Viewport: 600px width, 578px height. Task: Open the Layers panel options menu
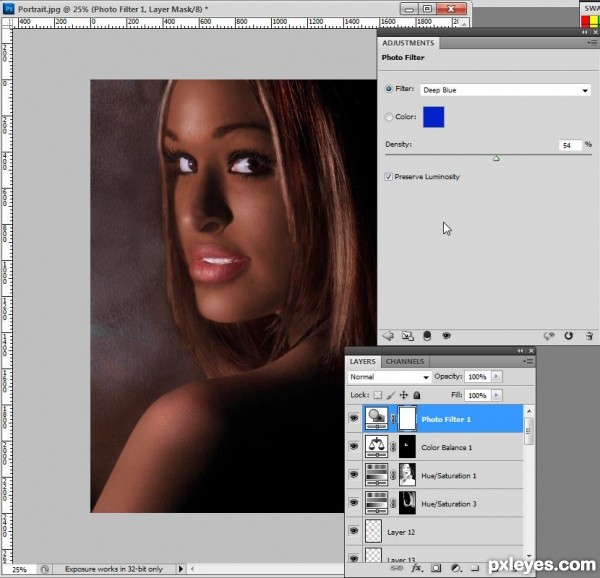click(x=528, y=361)
